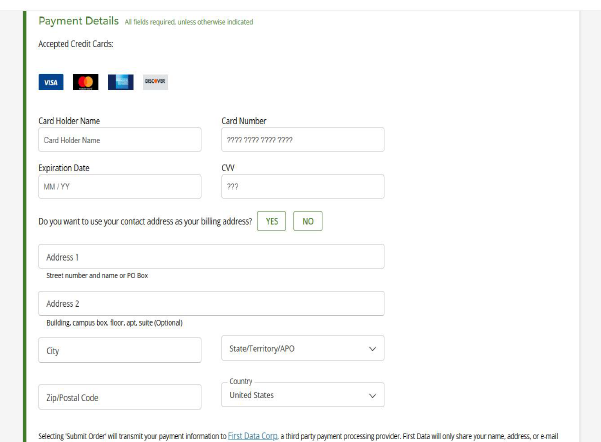Screen dimensions: 601x442
Task: Click the Mastercard logo
Action: pos(85,82)
